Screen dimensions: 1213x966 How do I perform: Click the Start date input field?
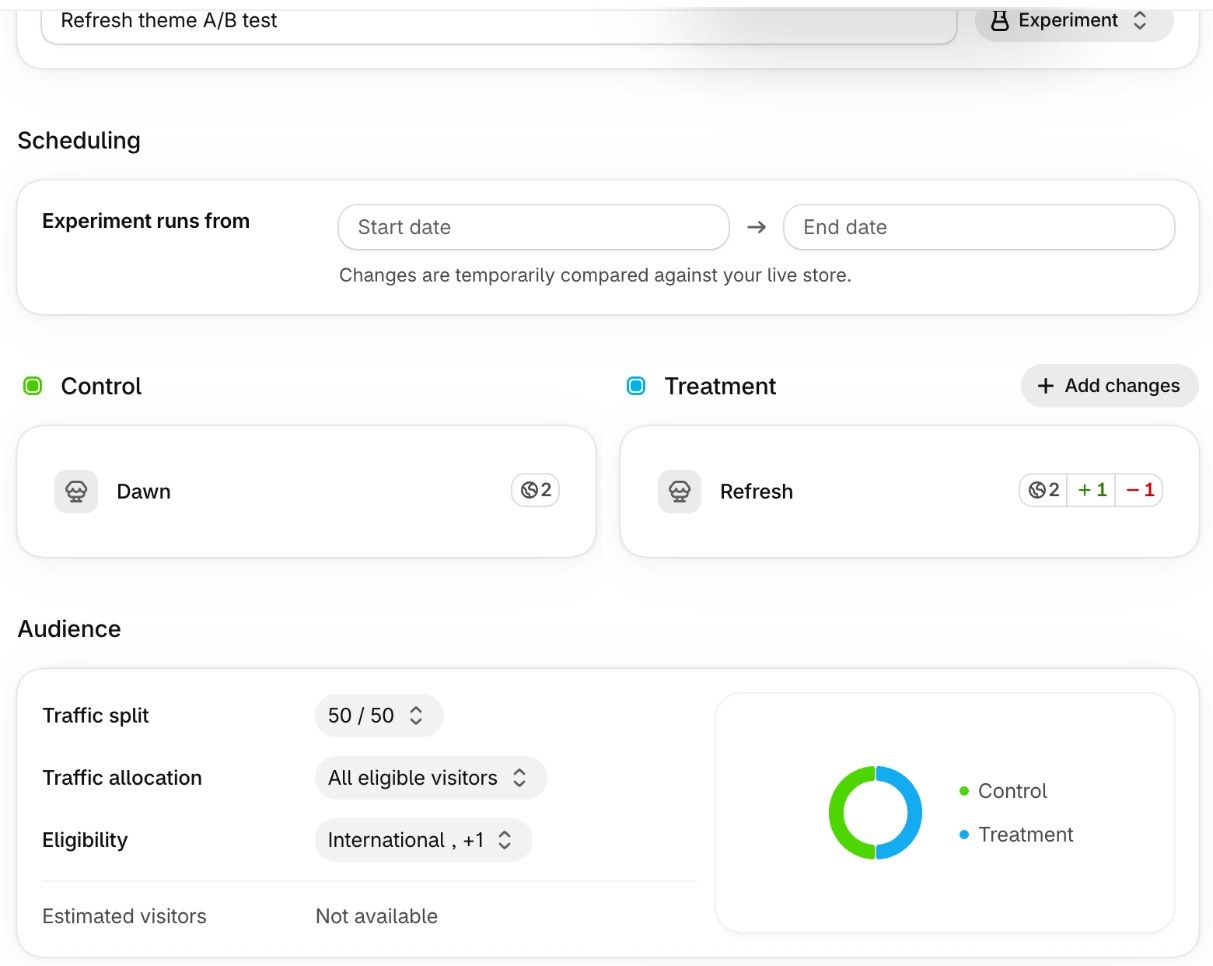[534, 227]
